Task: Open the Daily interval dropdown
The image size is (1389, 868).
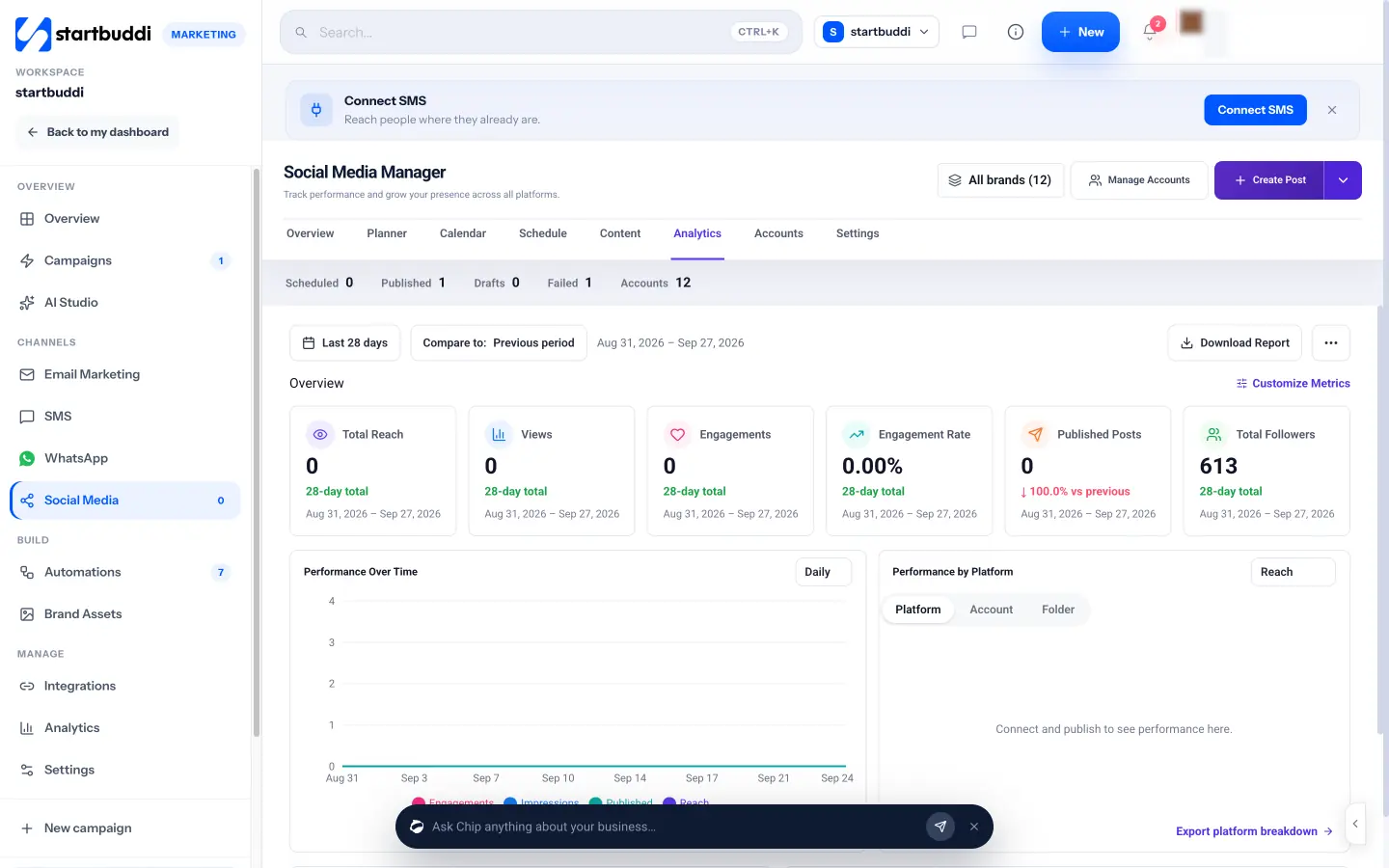Action: click(823, 572)
